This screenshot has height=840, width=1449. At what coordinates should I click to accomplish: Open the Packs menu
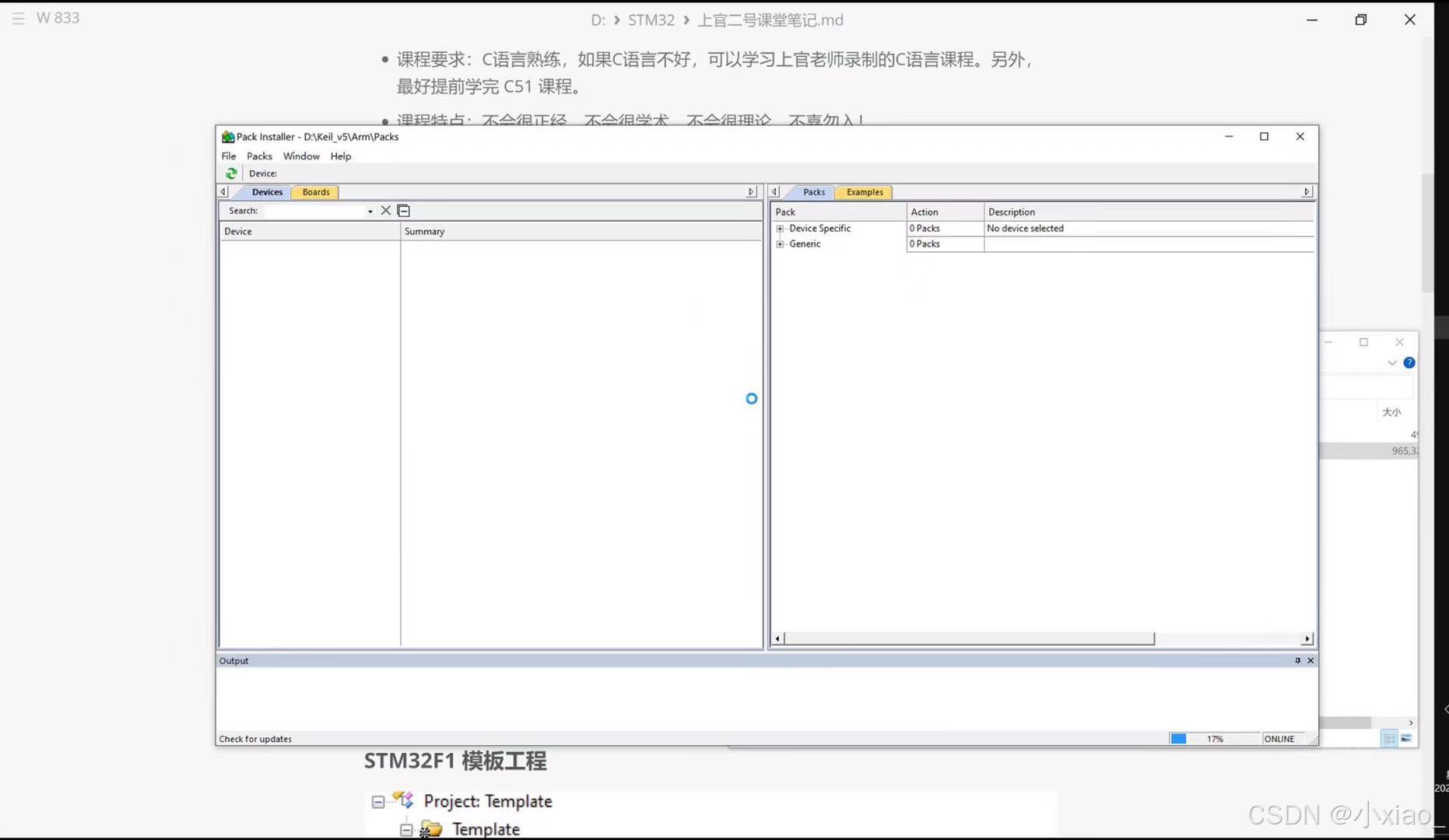click(x=259, y=156)
